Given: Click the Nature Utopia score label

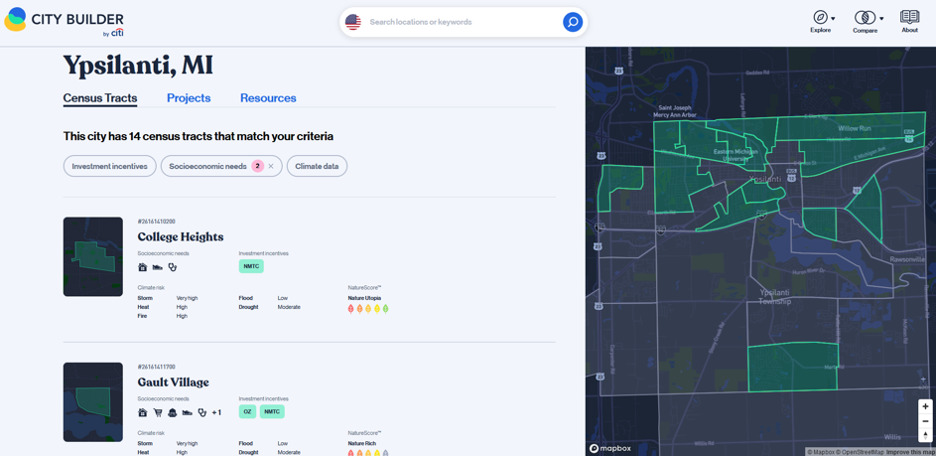Looking at the screenshot, I should pyautogui.click(x=365, y=297).
